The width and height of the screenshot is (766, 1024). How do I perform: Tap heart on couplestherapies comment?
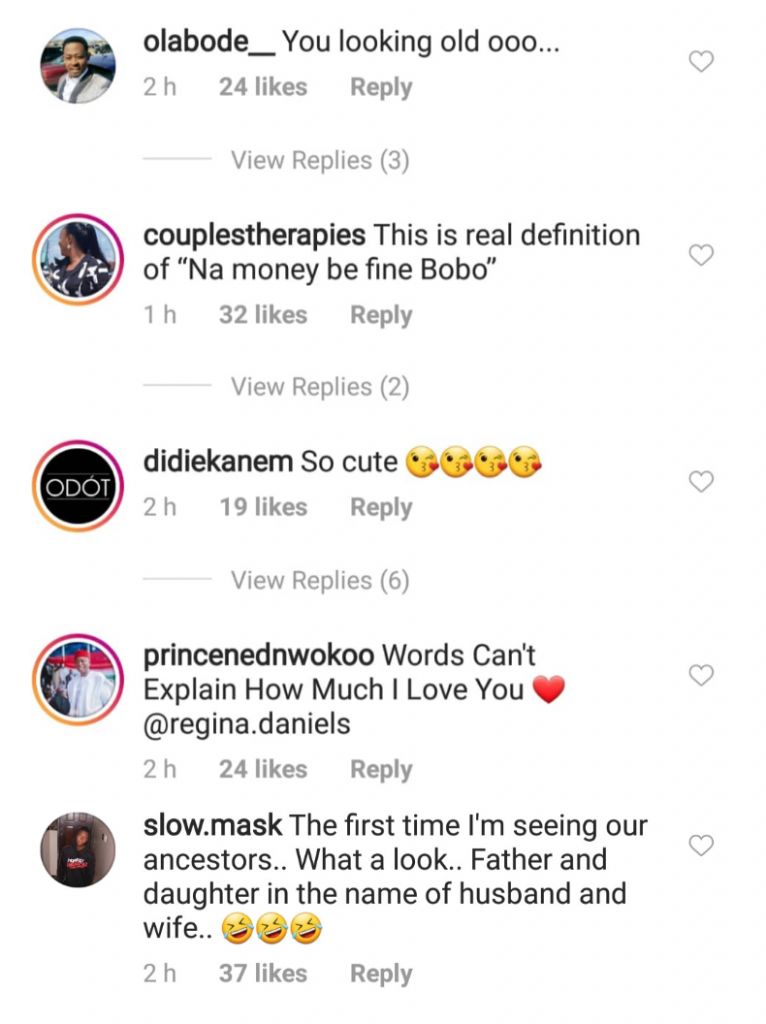pyautogui.click(x=702, y=255)
